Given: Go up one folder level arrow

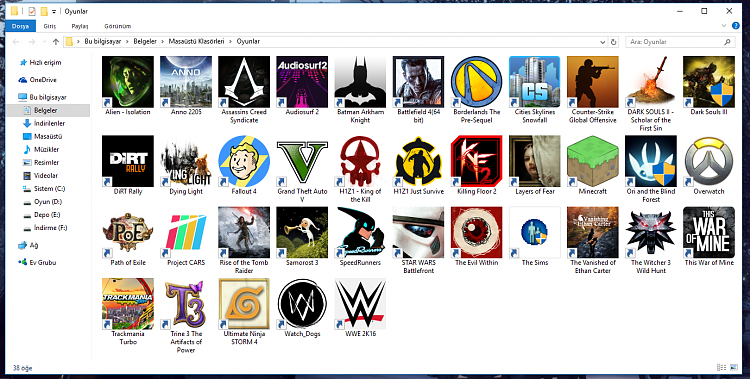Looking at the screenshot, I should (x=55, y=42).
